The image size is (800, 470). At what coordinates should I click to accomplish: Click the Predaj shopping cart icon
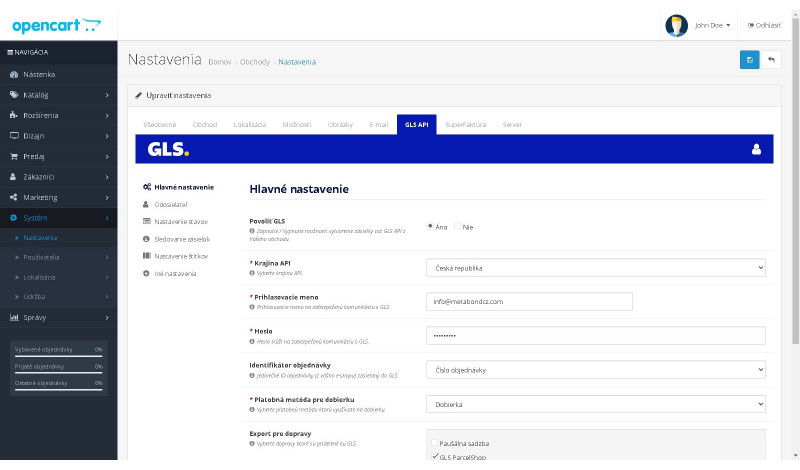click(x=14, y=156)
